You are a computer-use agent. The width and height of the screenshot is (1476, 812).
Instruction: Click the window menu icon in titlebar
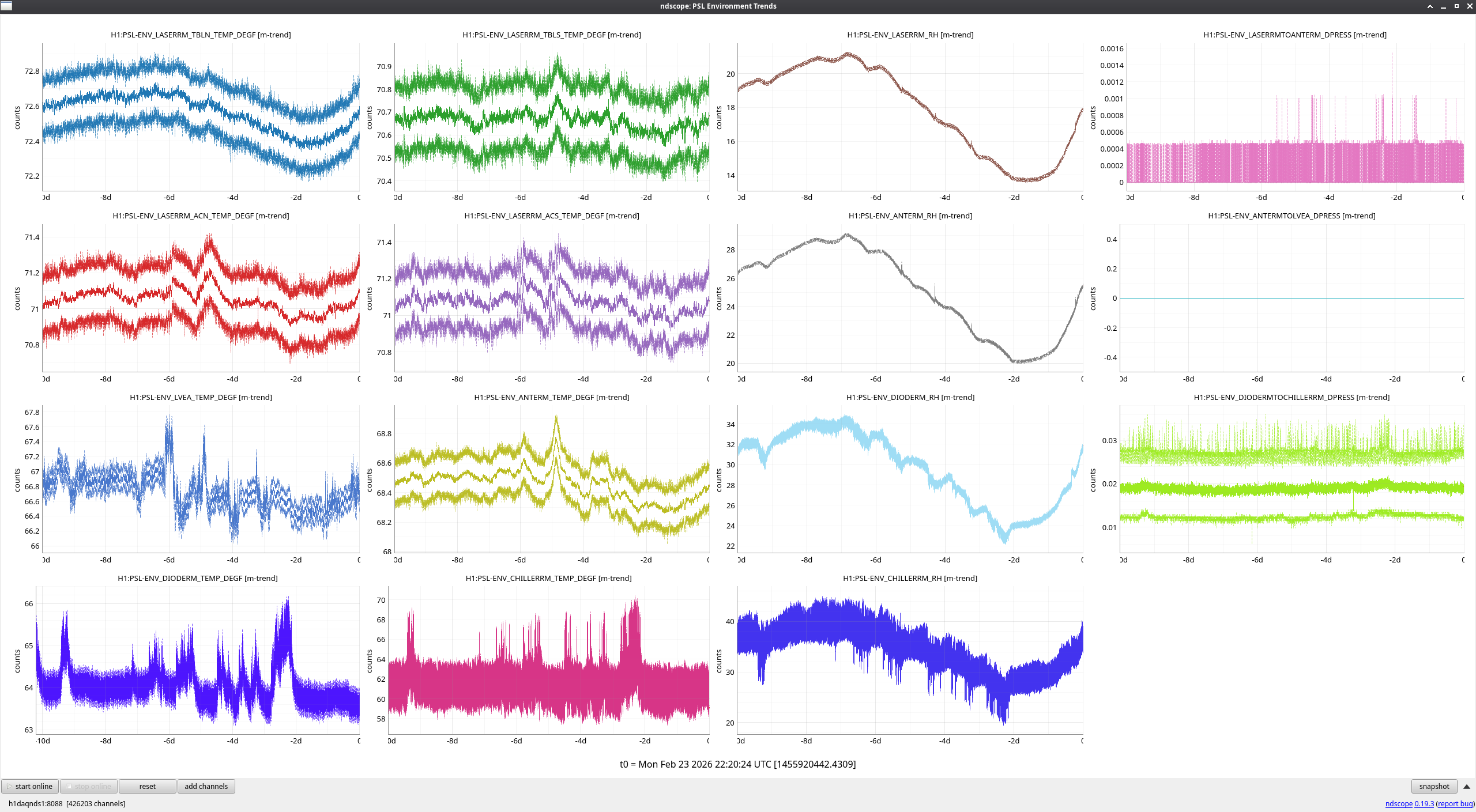point(6,6)
